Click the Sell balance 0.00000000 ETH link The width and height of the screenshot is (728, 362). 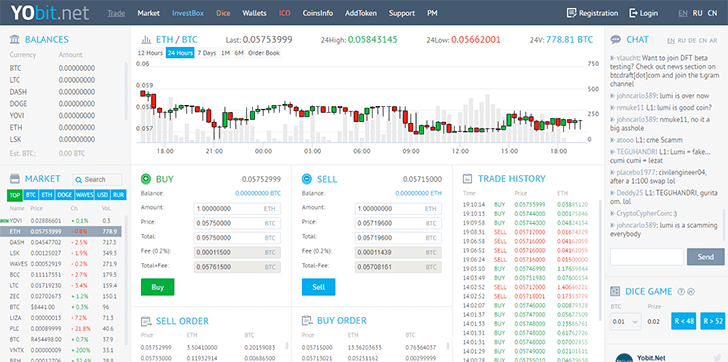pyautogui.click(x=419, y=193)
